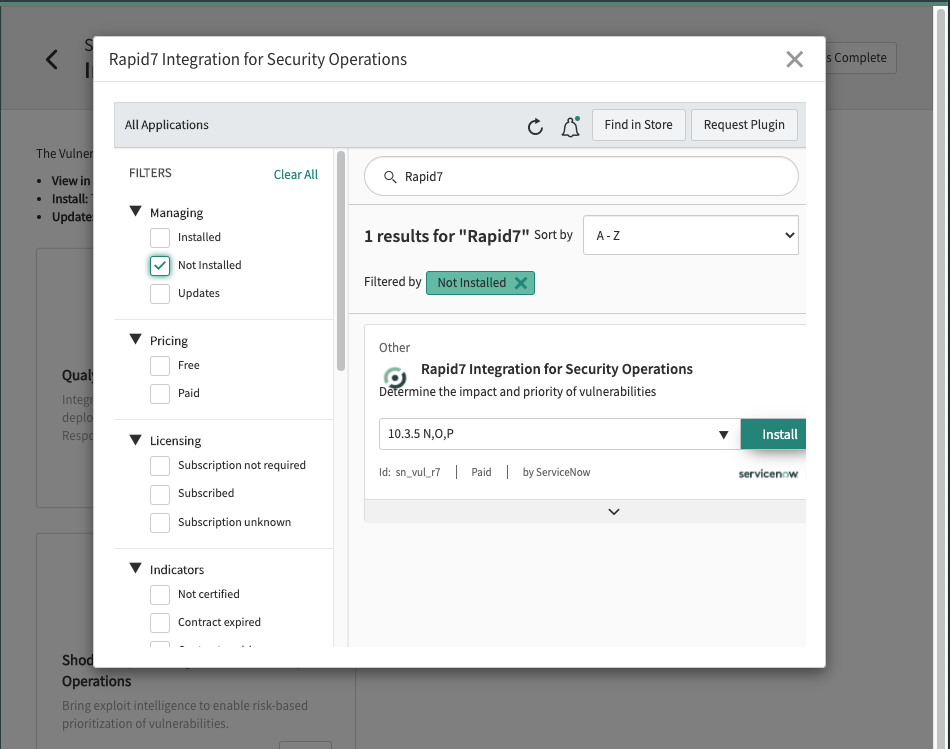Click the 1 results for "Rapid7" heading
The height and width of the screenshot is (749, 950).
(447, 236)
